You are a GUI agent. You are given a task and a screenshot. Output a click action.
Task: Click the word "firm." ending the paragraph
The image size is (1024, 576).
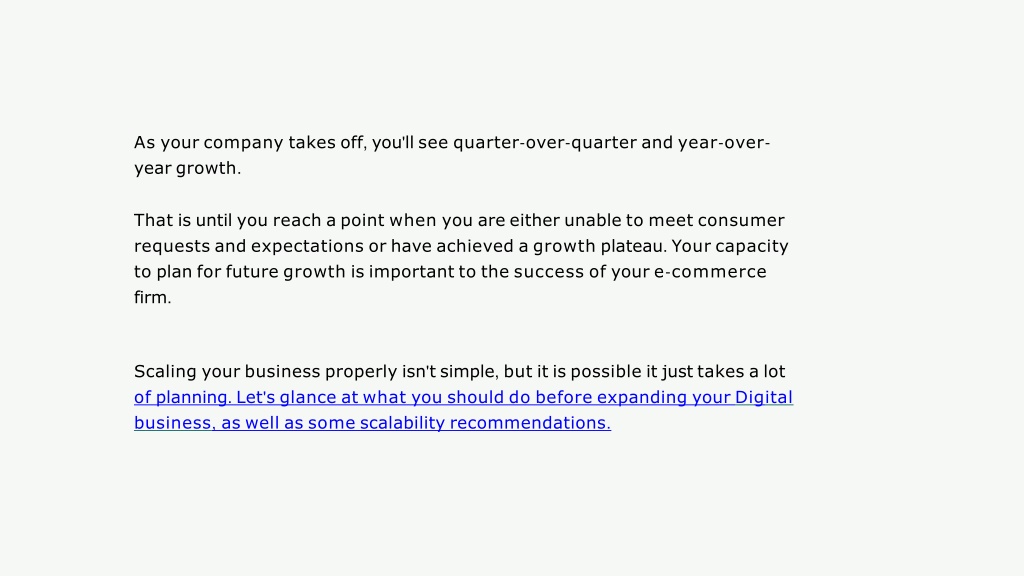(152, 297)
